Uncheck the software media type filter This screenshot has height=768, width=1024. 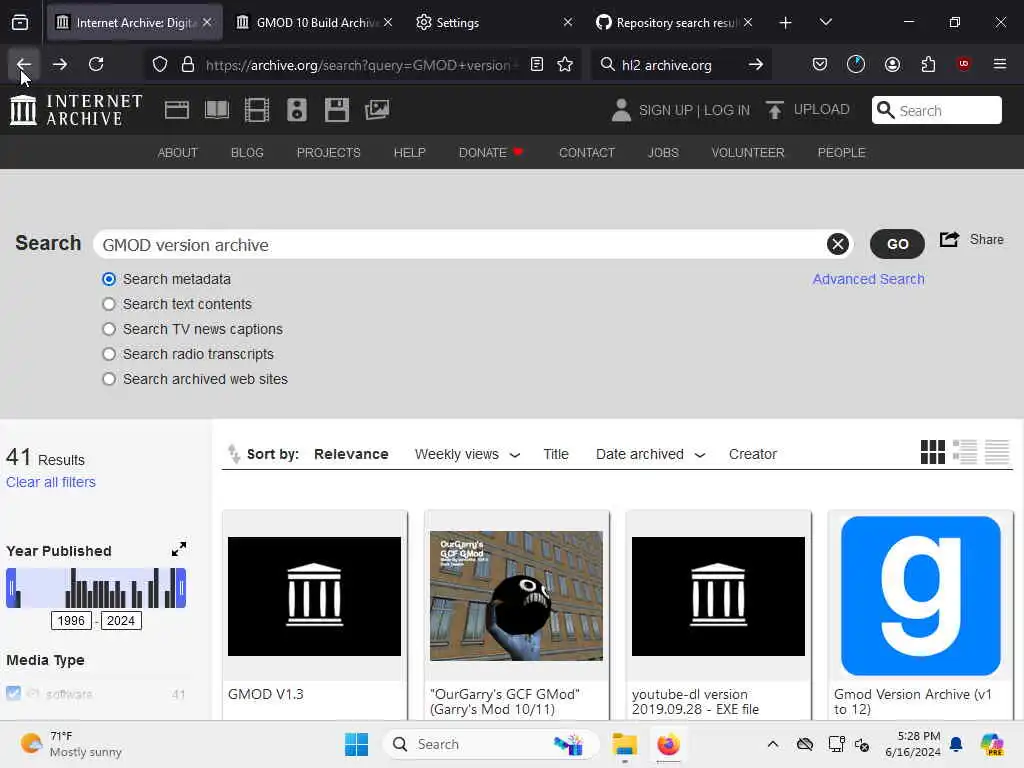click(13, 694)
